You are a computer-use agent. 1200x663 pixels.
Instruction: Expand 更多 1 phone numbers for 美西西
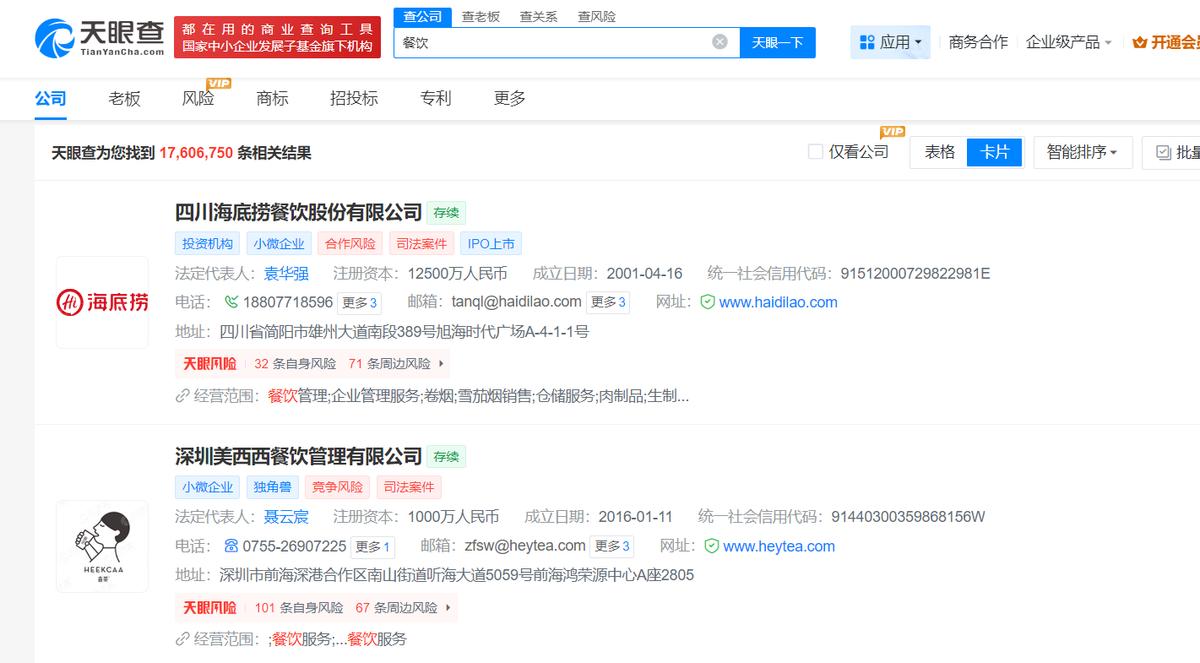(x=373, y=546)
